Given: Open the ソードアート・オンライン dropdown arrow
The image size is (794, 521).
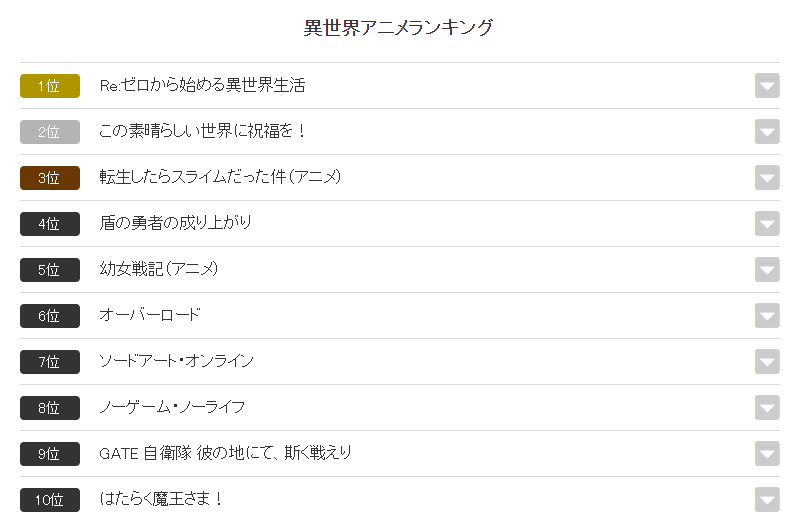Looking at the screenshot, I should [x=767, y=362].
